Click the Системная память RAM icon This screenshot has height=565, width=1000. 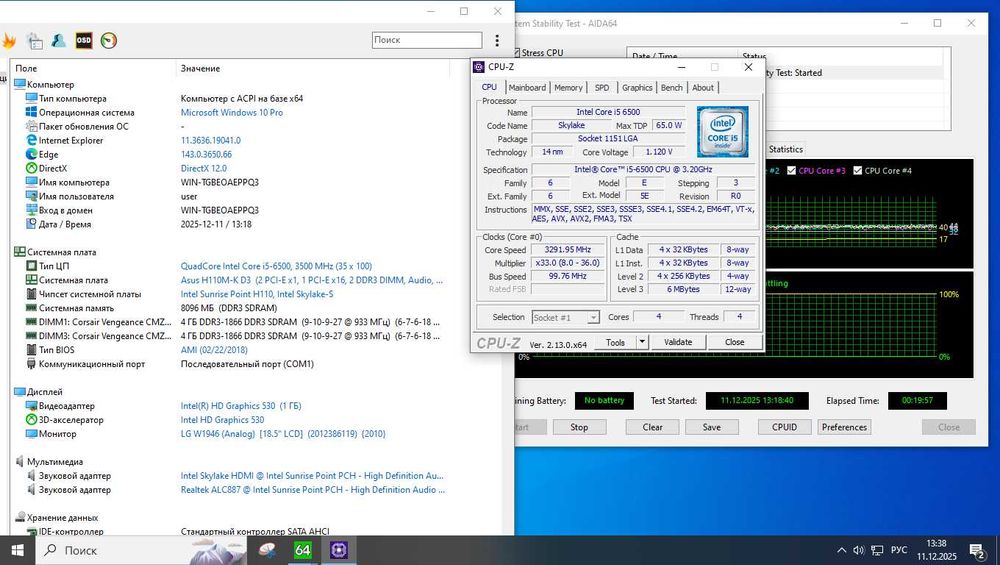pyautogui.click(x=31, y=308)
